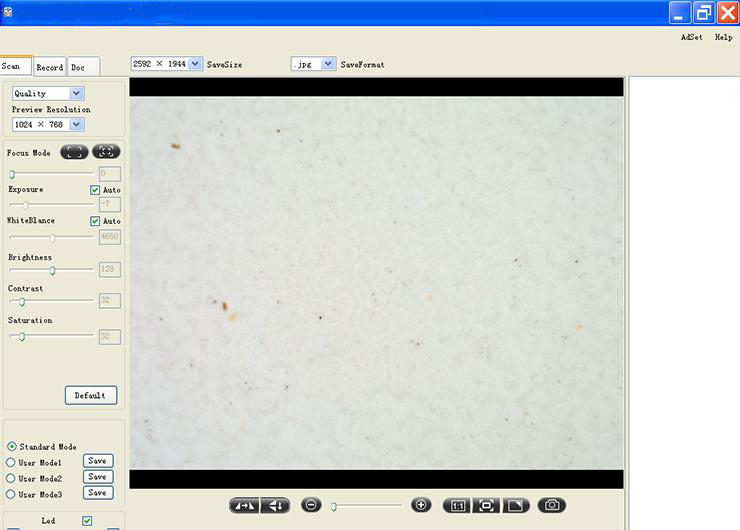
Task: Click the Preview Resolution label
Action: (x=51, y=109)
